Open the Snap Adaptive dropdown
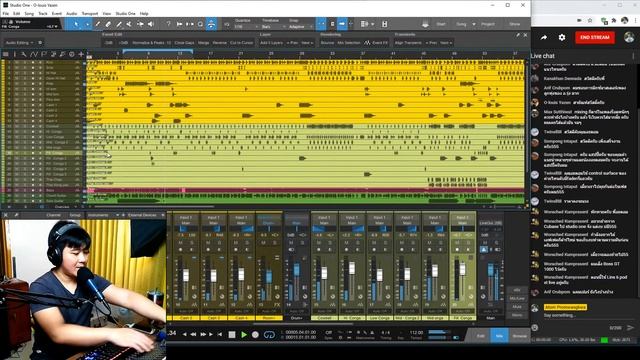The width and height of the screenshot is (640, 360). pos(300,27)
